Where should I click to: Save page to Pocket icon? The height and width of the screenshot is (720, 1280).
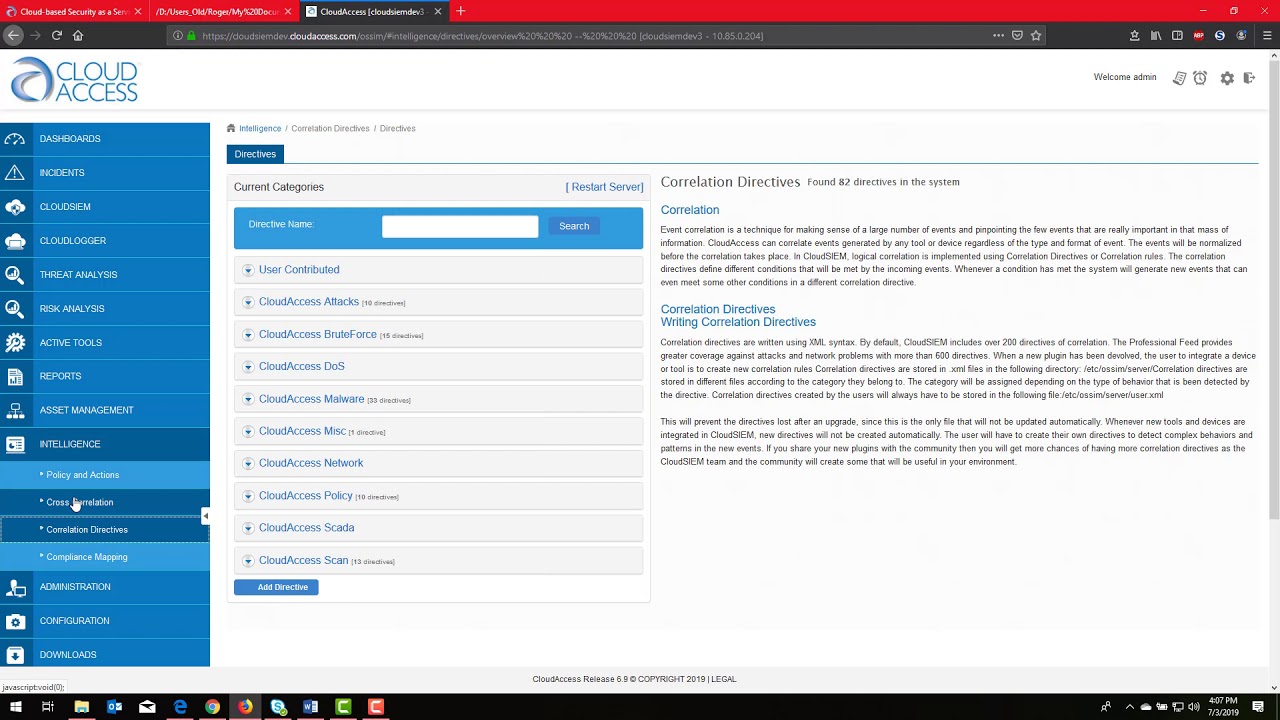[1017, 36]
